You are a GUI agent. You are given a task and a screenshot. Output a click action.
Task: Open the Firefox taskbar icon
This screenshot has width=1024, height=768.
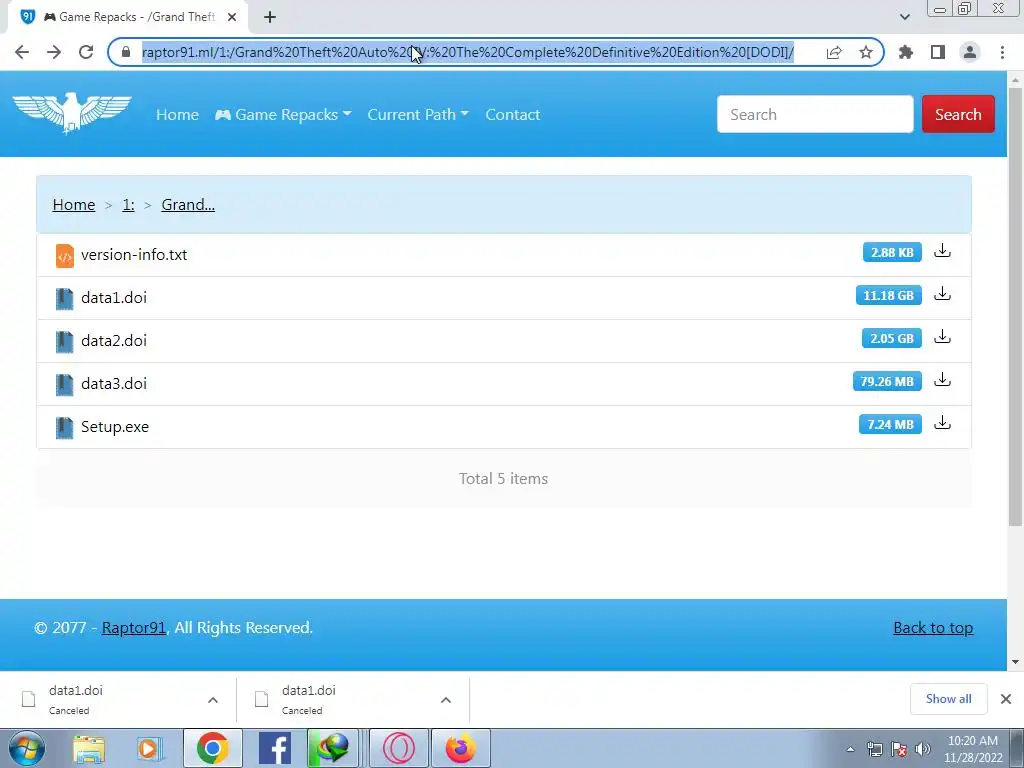point(460,748)
